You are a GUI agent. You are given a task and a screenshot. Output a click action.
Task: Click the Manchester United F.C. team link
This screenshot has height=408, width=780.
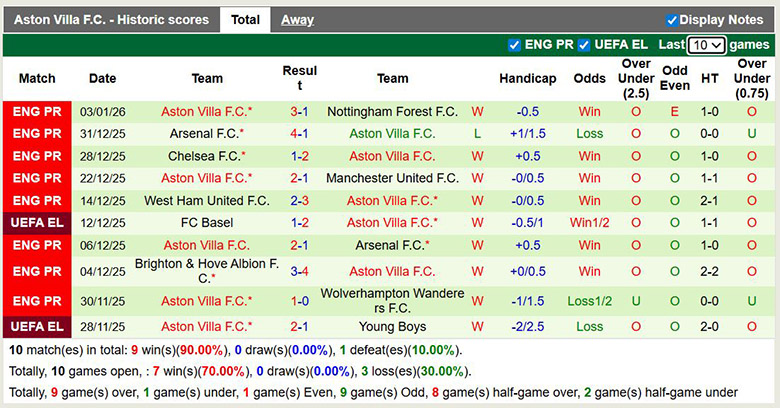(x=392, y=178)
